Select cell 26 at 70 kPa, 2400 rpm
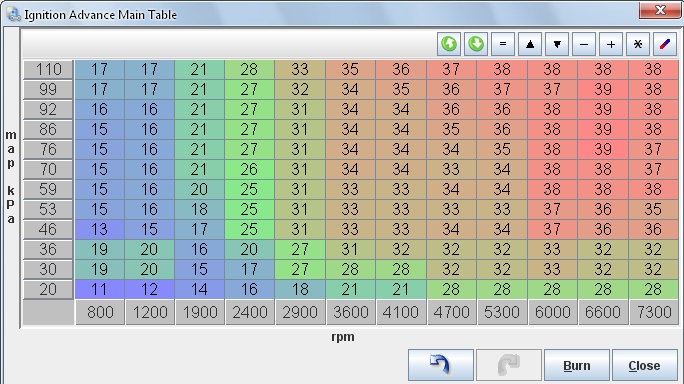The width and height of the screenshot is (684, 384). click(x=250, y=169)
